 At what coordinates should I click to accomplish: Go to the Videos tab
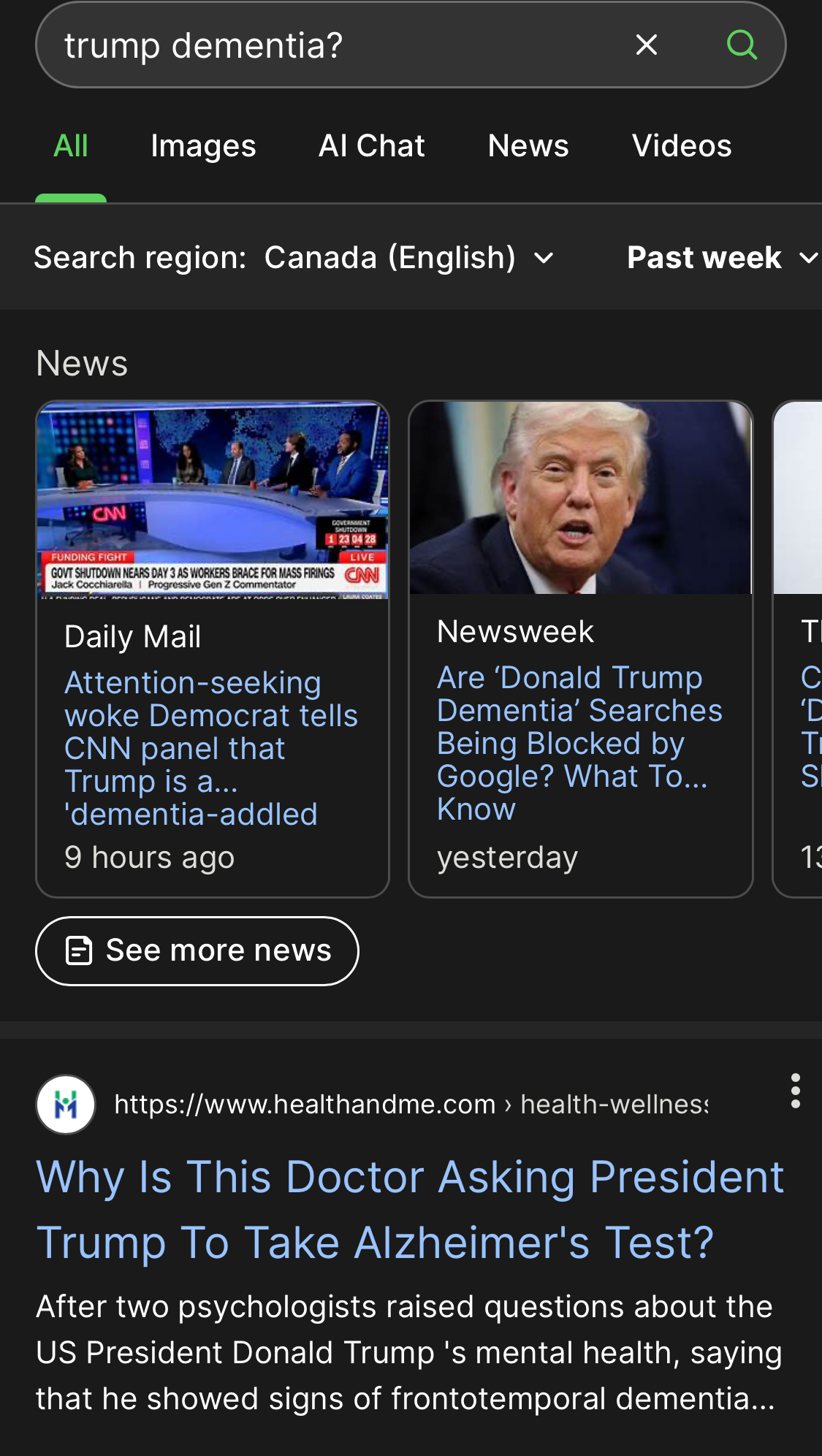tap(681, 146)
